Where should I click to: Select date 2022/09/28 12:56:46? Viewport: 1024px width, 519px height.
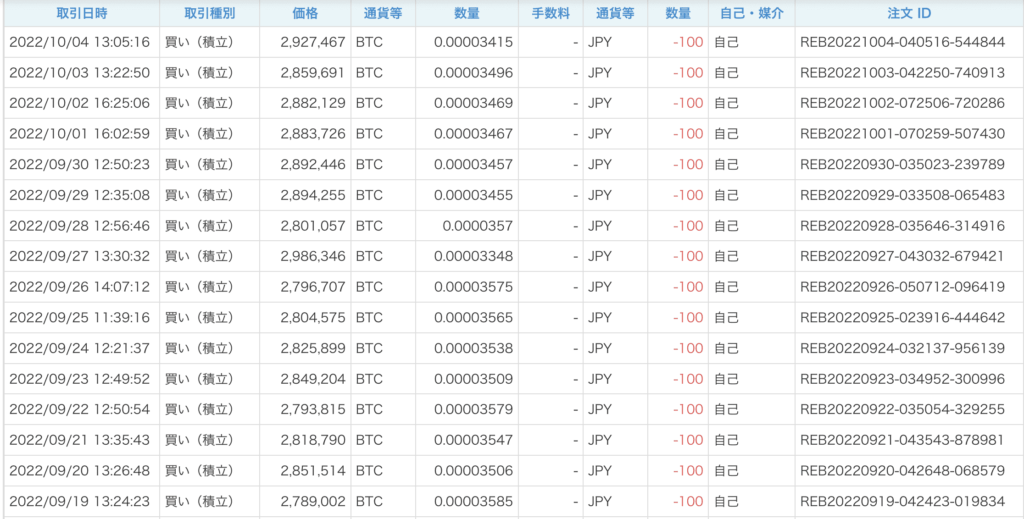coord(80,226)
